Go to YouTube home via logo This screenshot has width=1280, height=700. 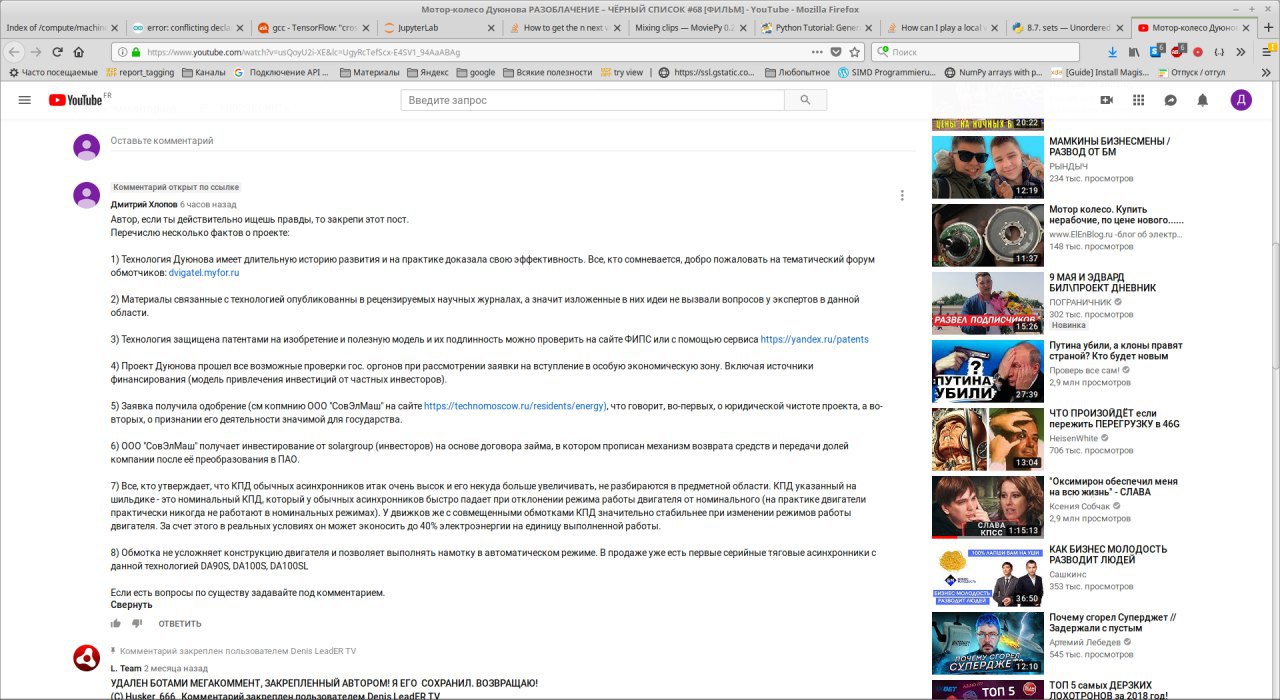(75, 100)
